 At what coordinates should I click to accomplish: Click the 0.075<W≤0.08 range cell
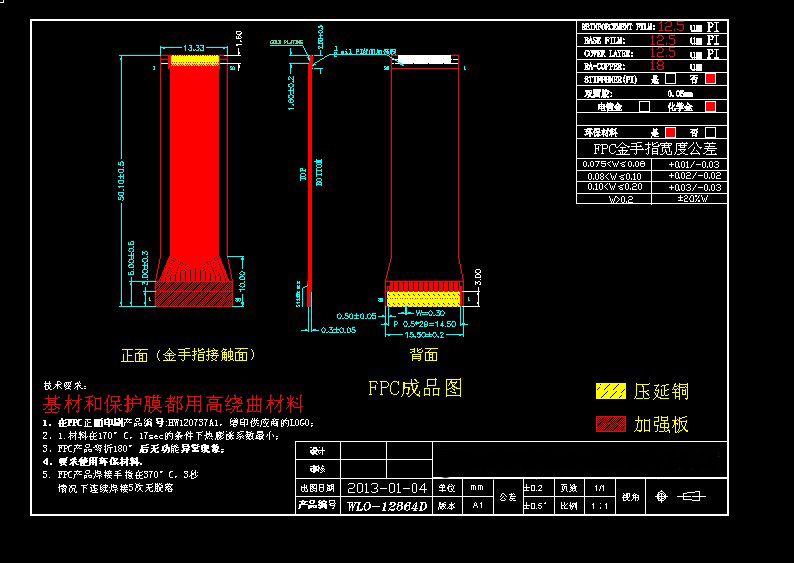click(614, 164)
